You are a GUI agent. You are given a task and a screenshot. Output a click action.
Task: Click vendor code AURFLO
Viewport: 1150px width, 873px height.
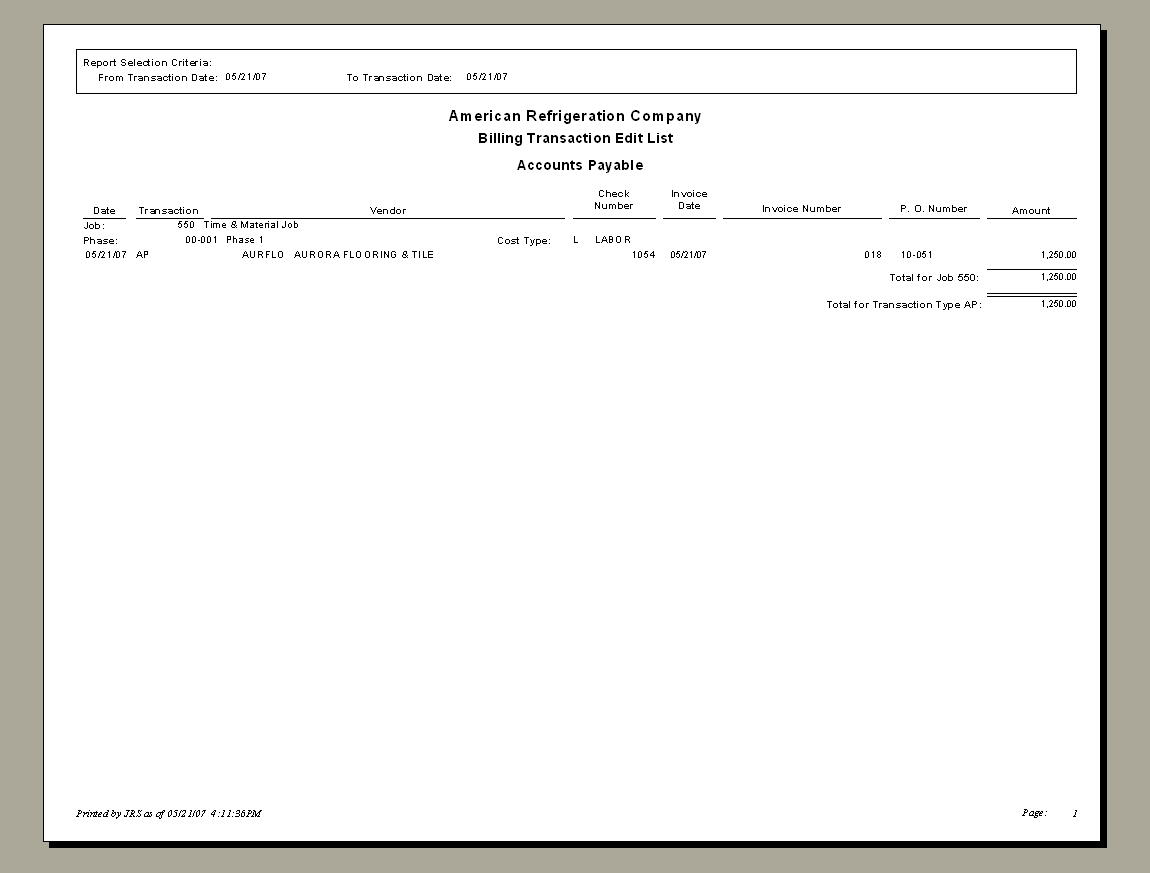click(263, 255)
